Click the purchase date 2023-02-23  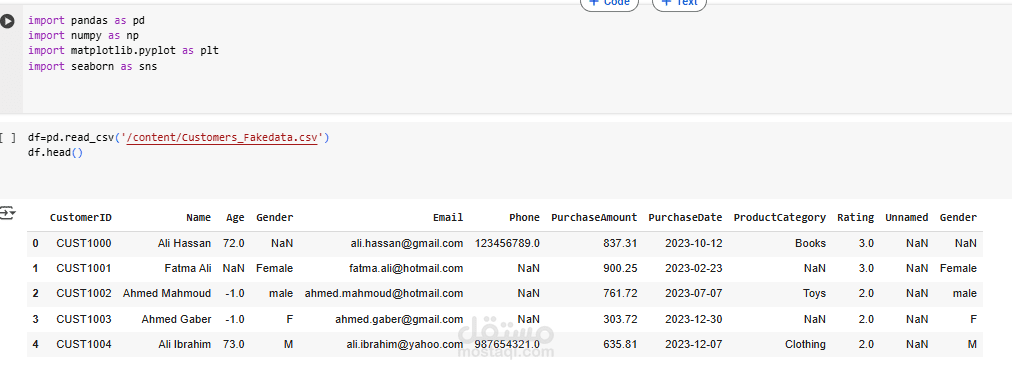[x=694, y=268]
